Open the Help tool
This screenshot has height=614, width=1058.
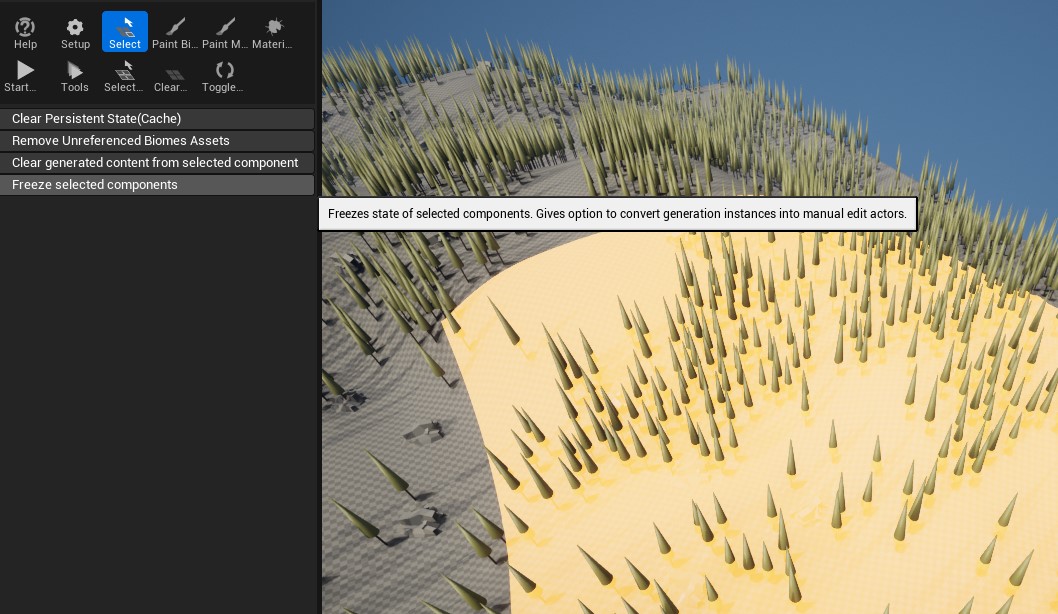pos(25,32)
